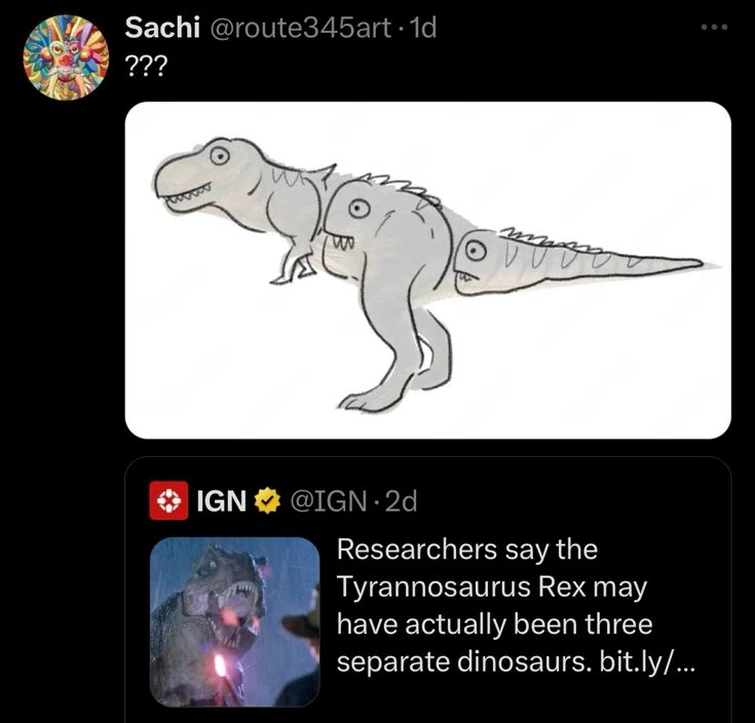Open the Jurassic Park T-Rex thumbnail

tap(234, 622)
